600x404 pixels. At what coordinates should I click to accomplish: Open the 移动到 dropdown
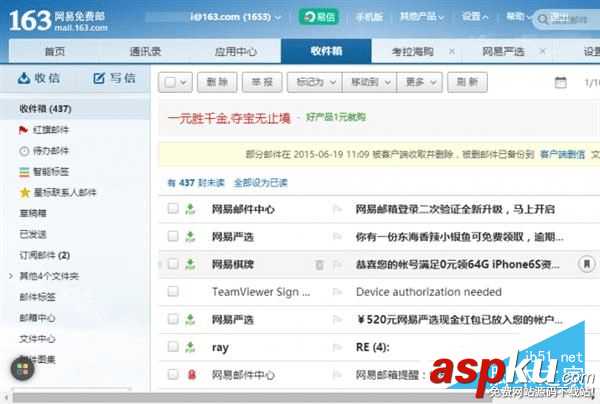pos(370,82)
